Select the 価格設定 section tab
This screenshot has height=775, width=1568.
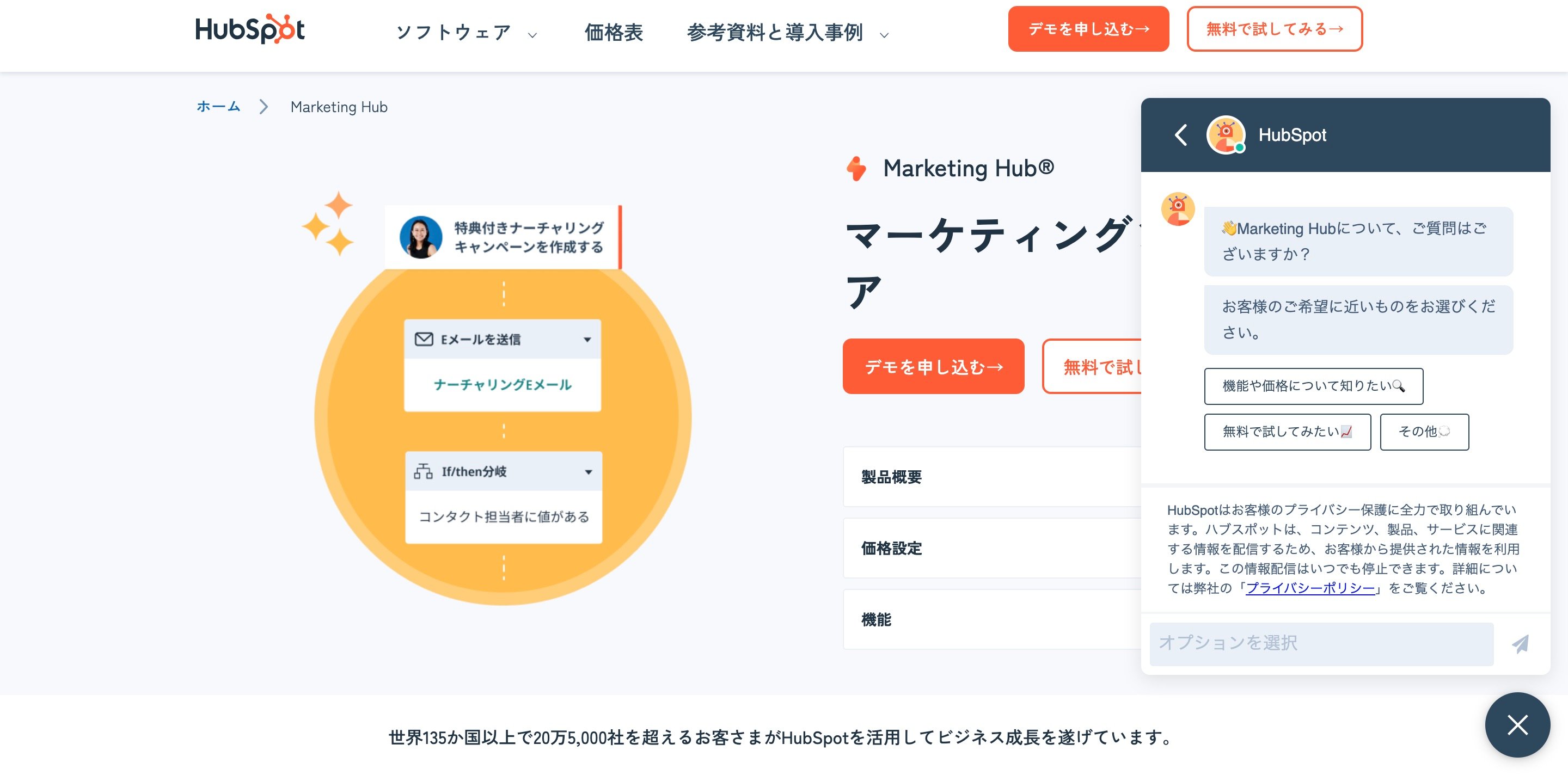992,548
